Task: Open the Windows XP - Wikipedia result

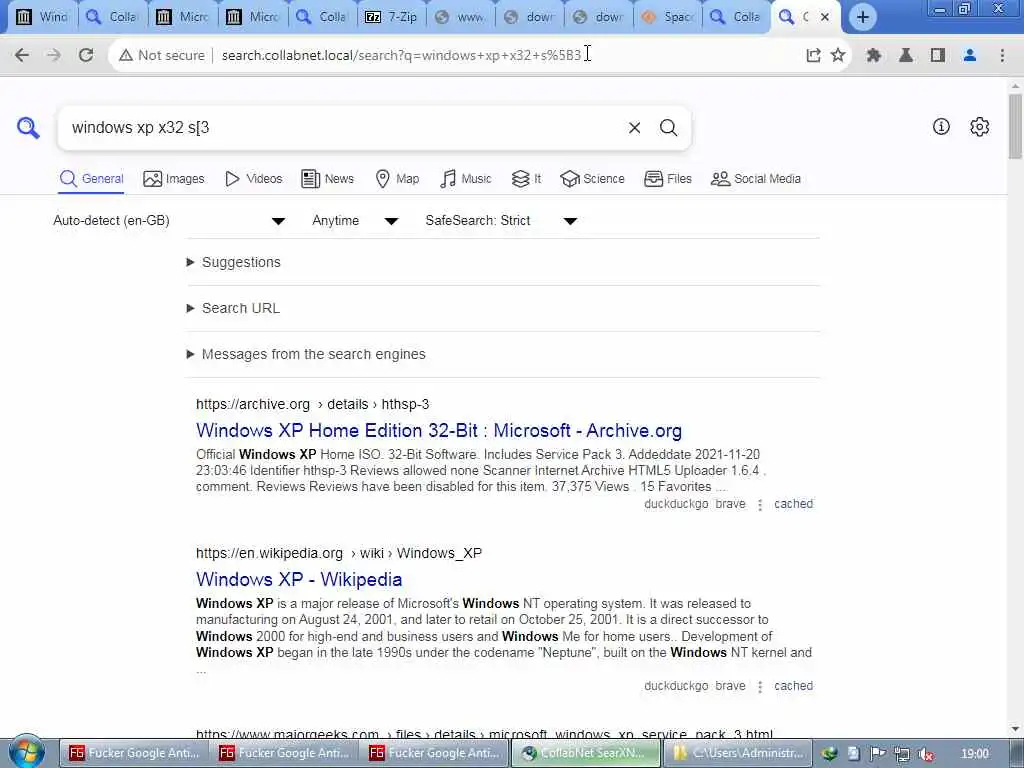Action: [299, 580]
